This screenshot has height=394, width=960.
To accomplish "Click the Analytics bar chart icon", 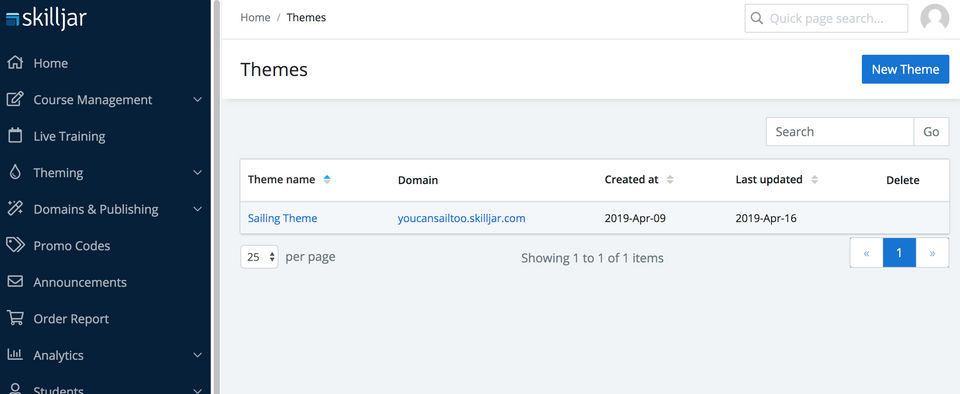I will click(x=15, y=355).
